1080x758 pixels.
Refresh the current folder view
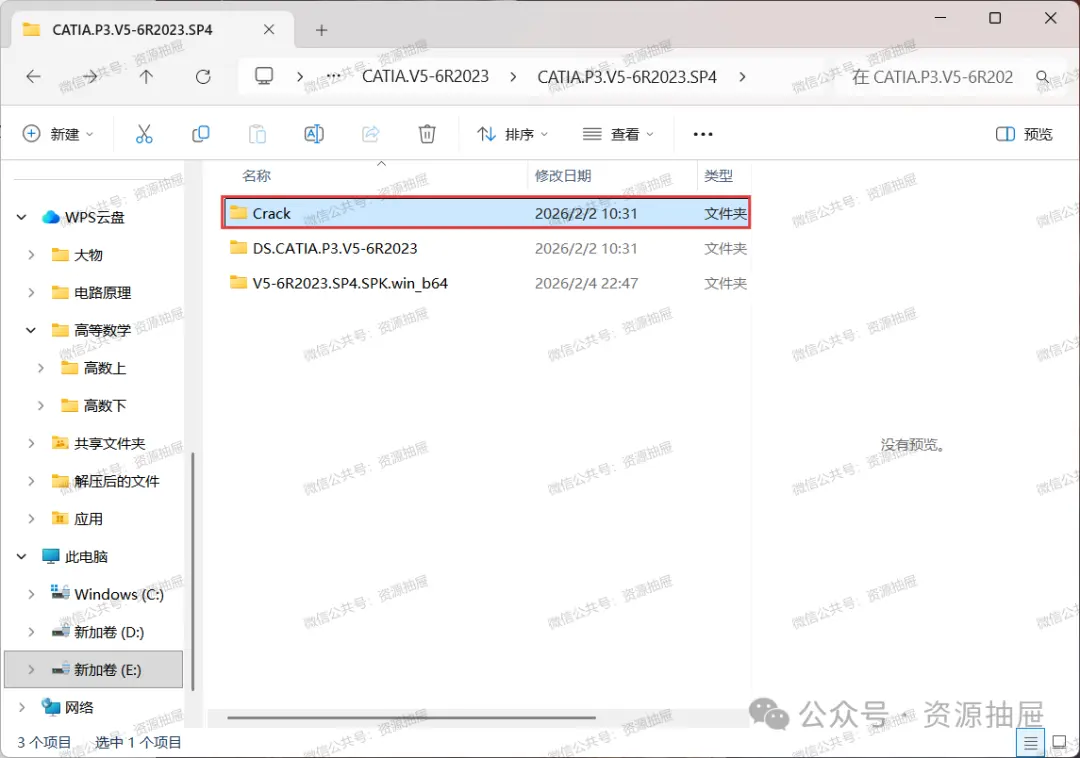point(203,77)
